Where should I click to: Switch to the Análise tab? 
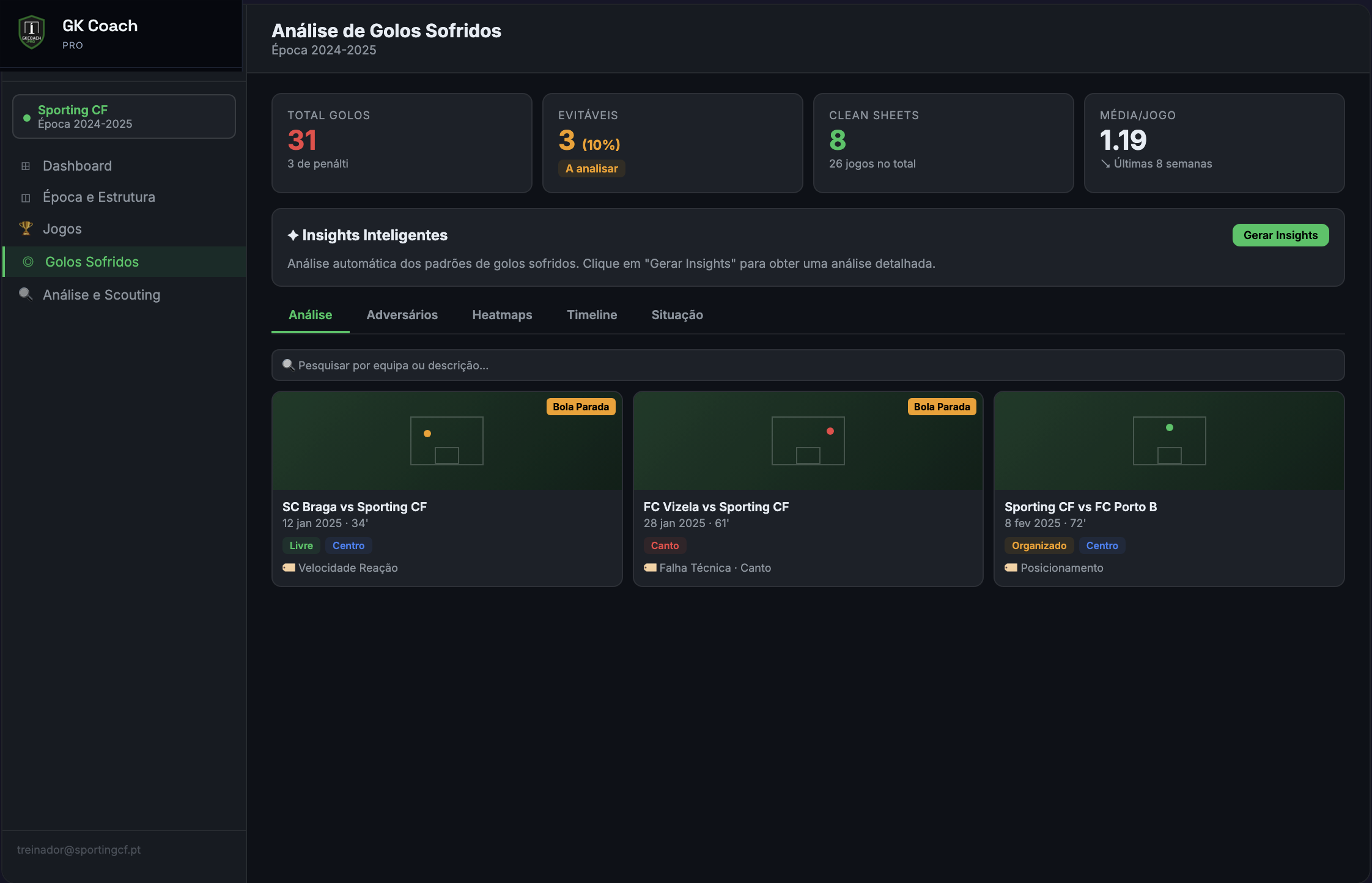311,315
